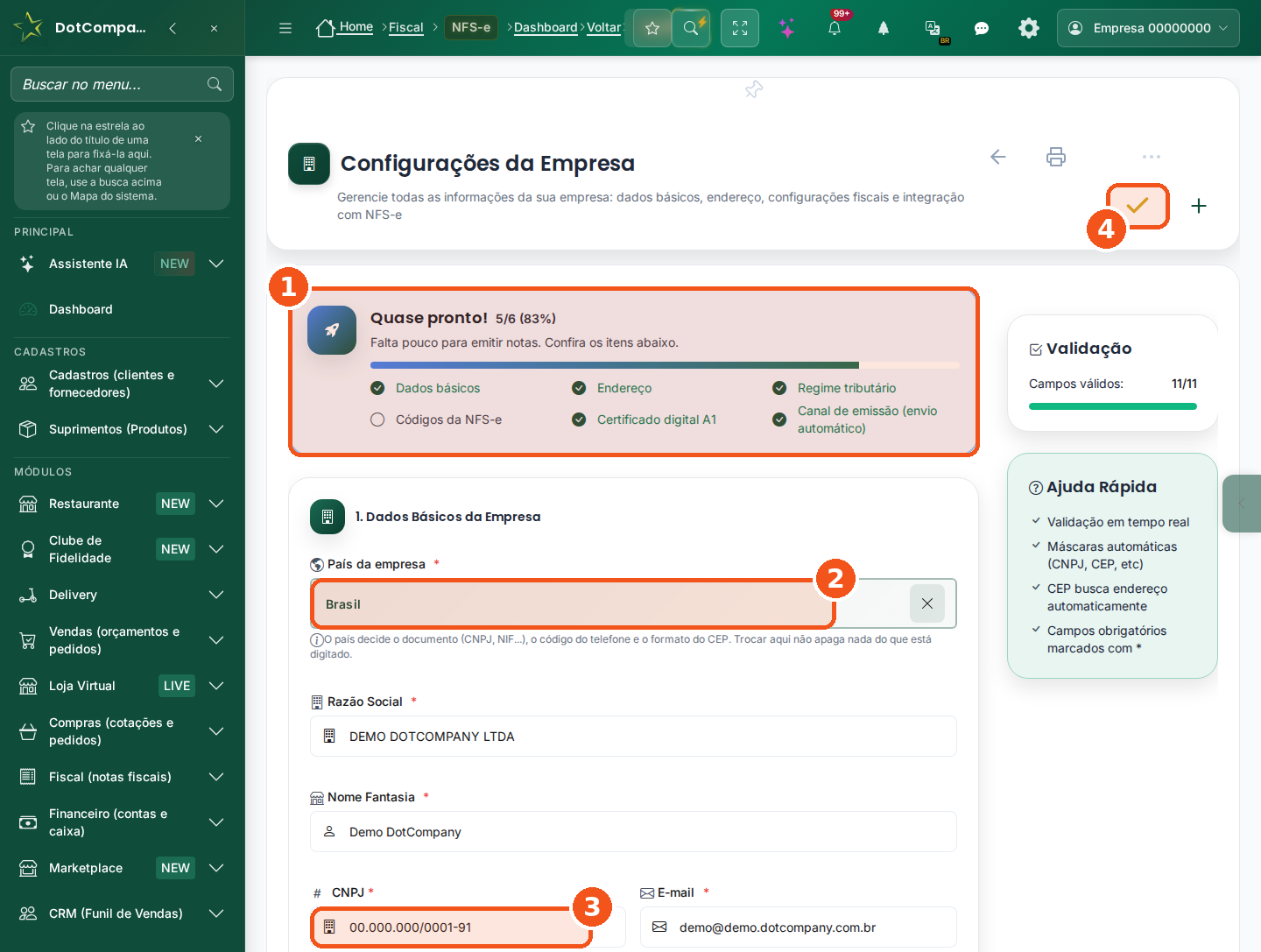This screenshot has height=952, width=1261.
Task: Clear the Brasil country selection
Action: tap(927, 603)
